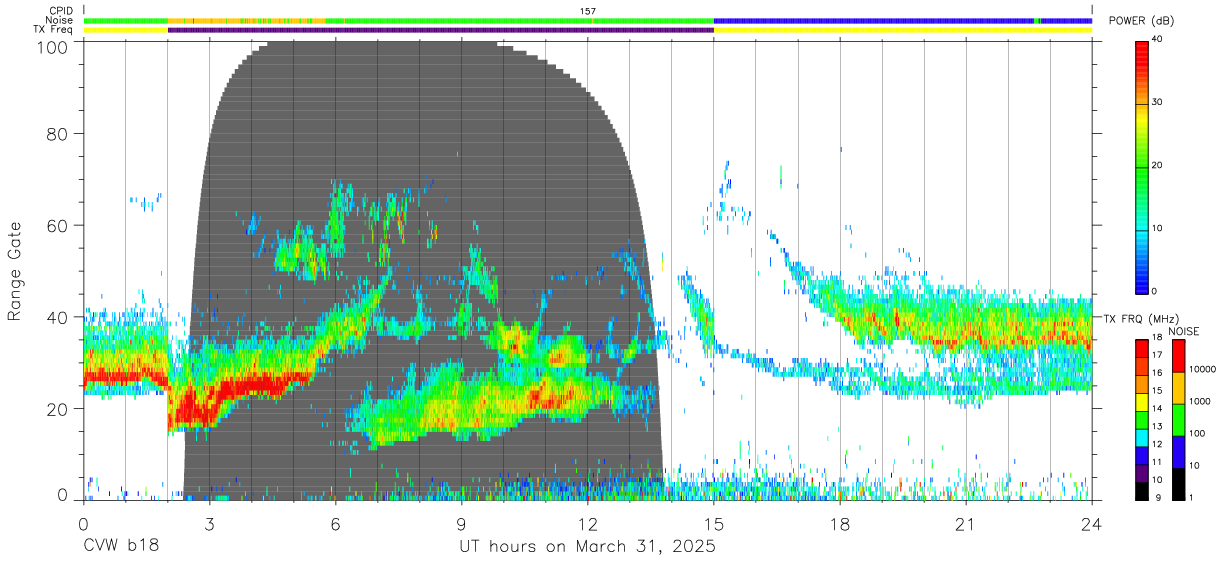Click the 9 UT hour tick label

click(x=461, y=523)
